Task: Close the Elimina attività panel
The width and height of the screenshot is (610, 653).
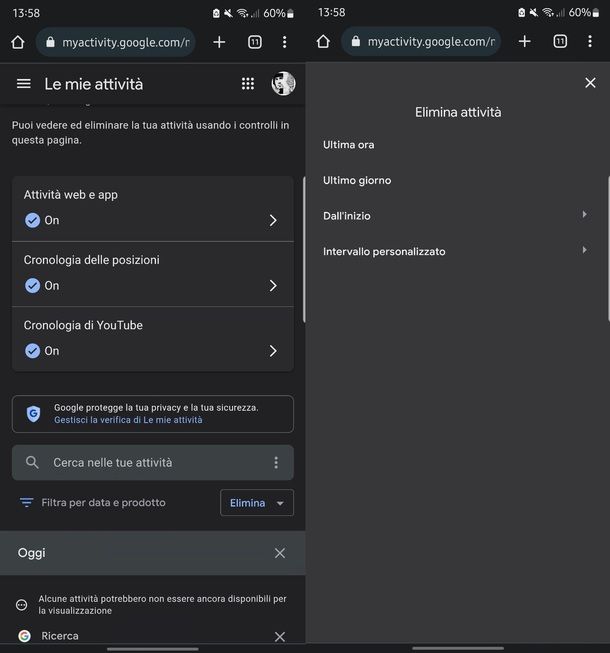Action: (590, 83)
